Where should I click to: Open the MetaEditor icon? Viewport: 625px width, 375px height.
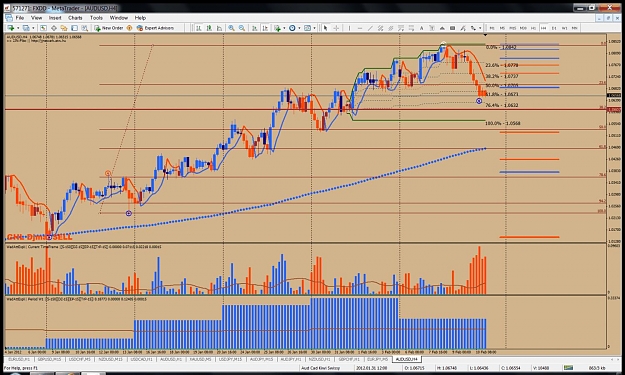coord(129,28)
